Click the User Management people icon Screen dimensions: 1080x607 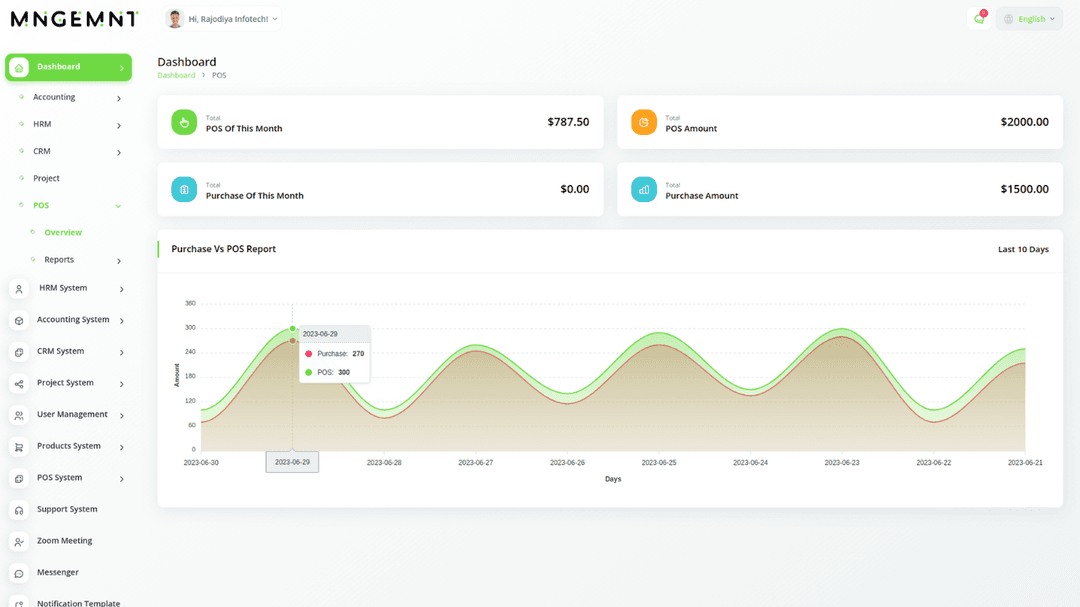click(19, 416)
